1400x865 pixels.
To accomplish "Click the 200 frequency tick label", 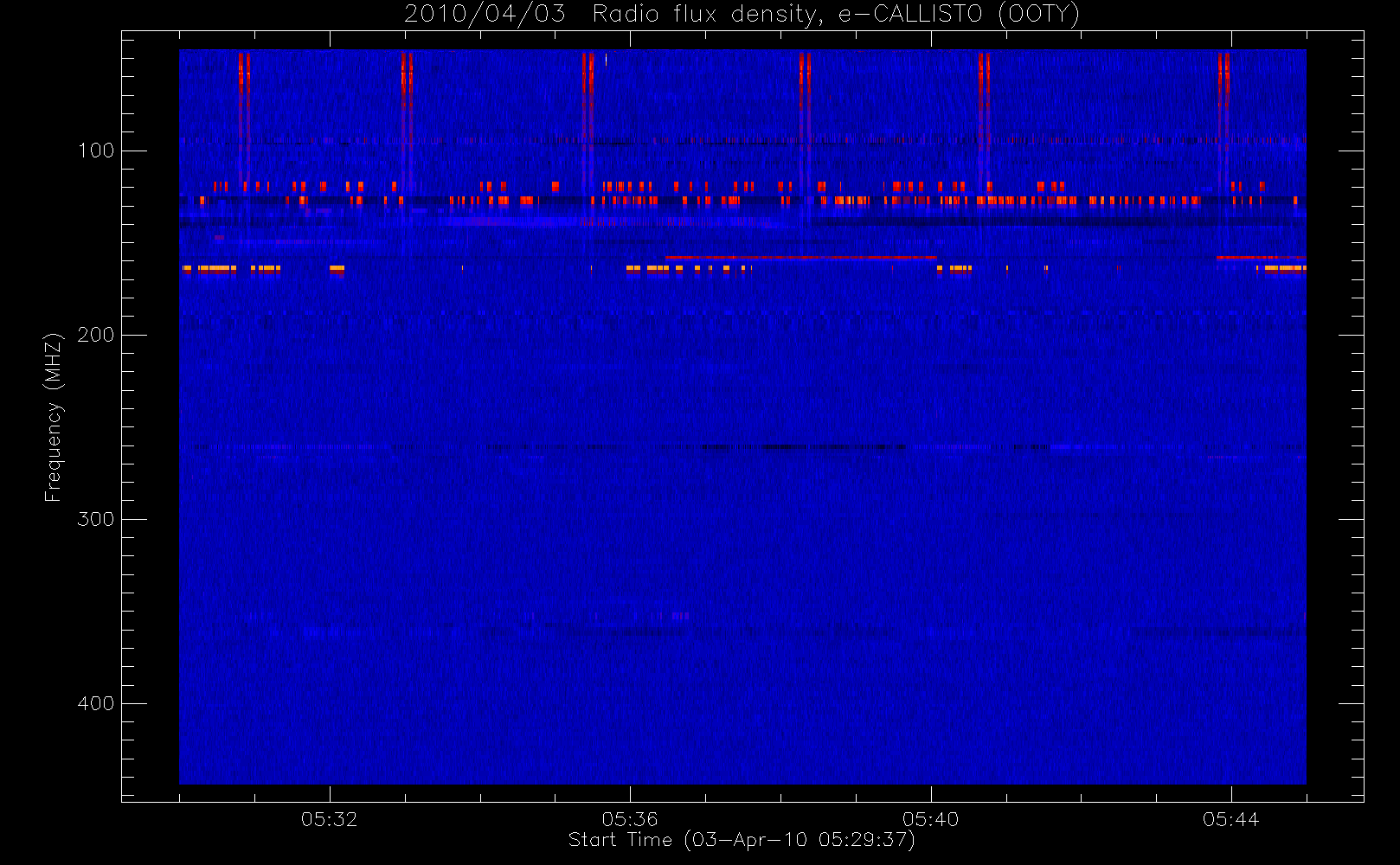I will tap(96, 335).
